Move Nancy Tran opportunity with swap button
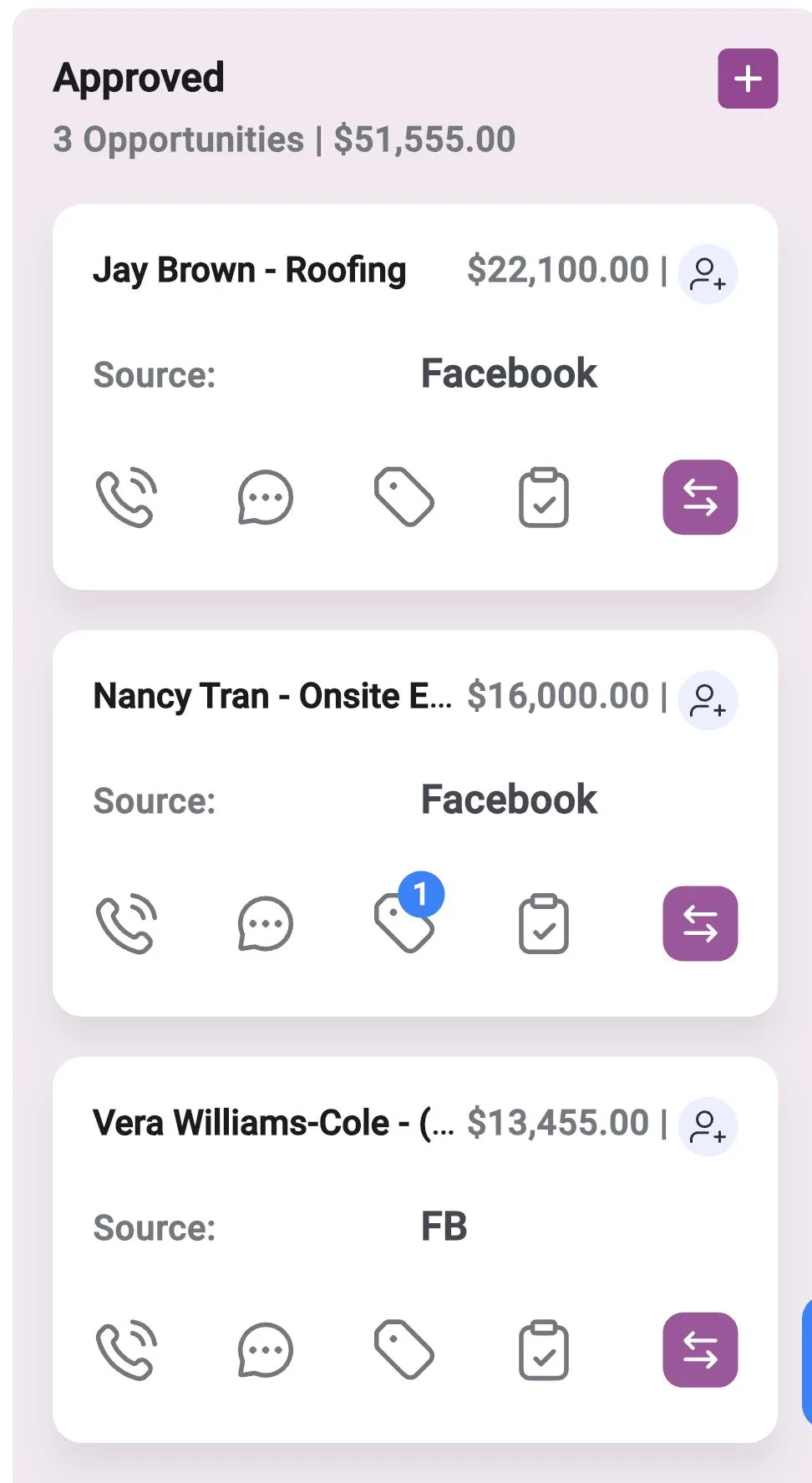 click(700, 923)
